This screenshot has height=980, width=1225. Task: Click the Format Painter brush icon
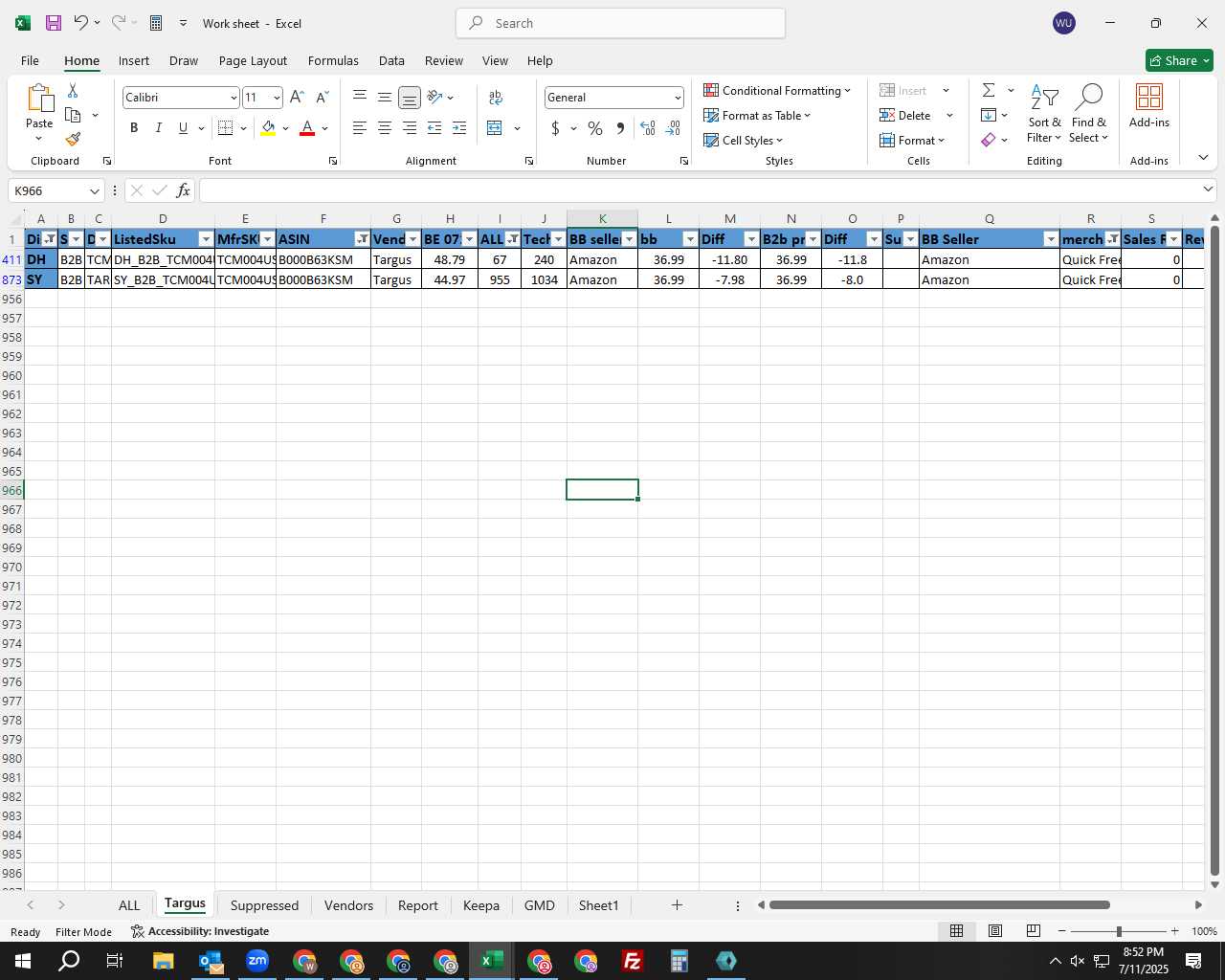pyautogui.click(x=73, y=140)
